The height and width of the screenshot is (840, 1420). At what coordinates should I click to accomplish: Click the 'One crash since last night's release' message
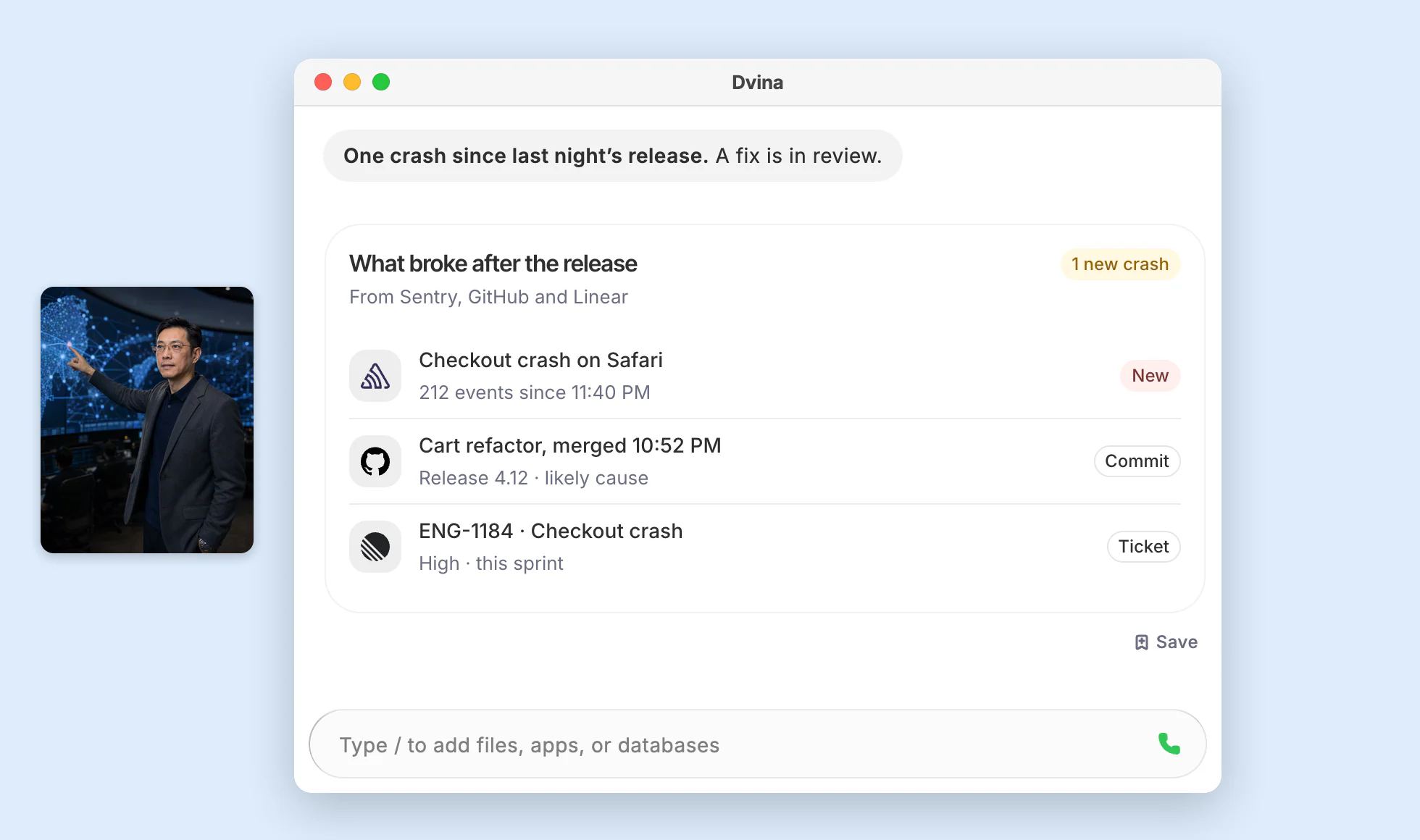[612, 156]
